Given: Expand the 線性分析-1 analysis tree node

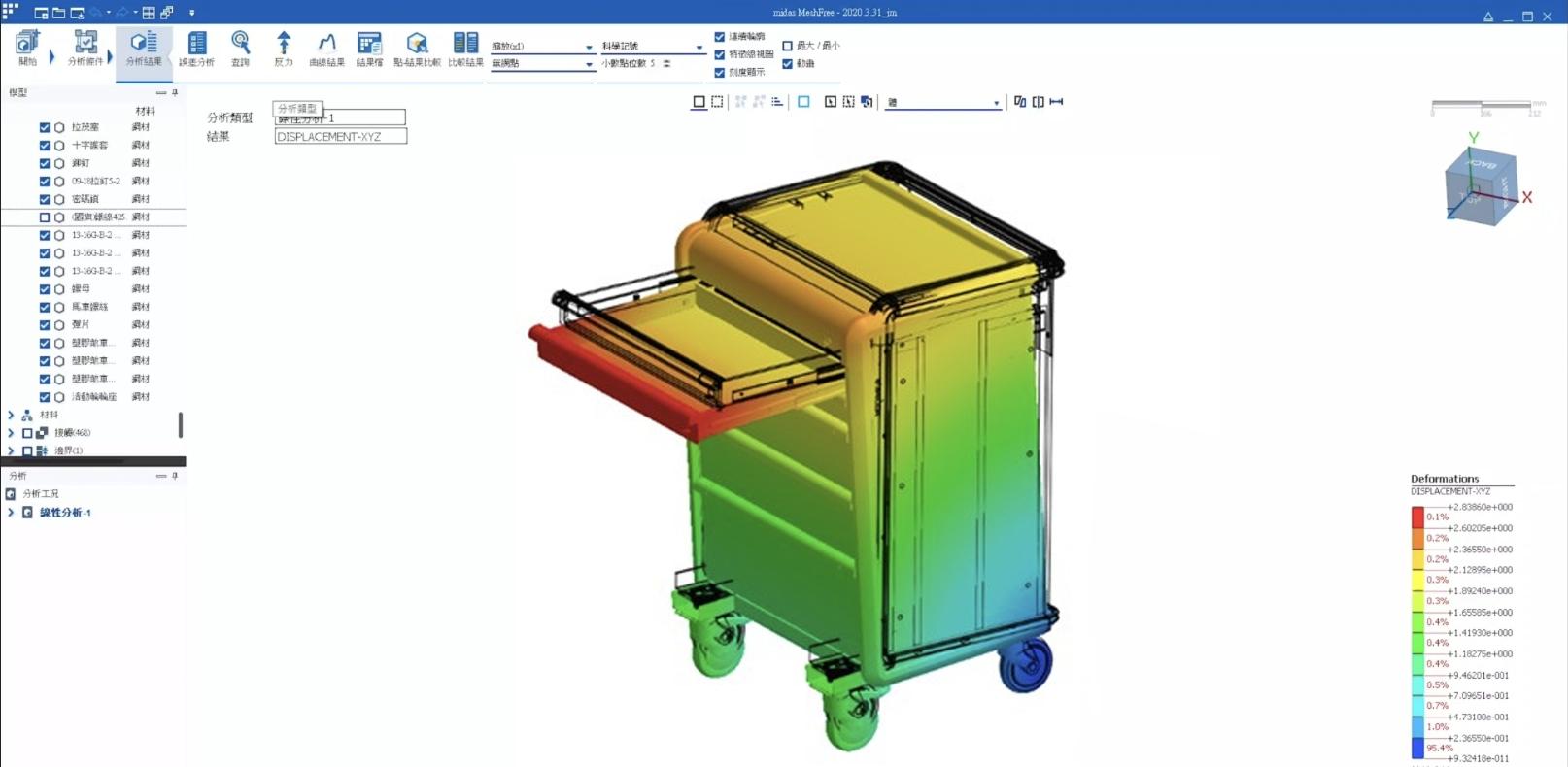Looking at the screenshot, I should [11, 513].
